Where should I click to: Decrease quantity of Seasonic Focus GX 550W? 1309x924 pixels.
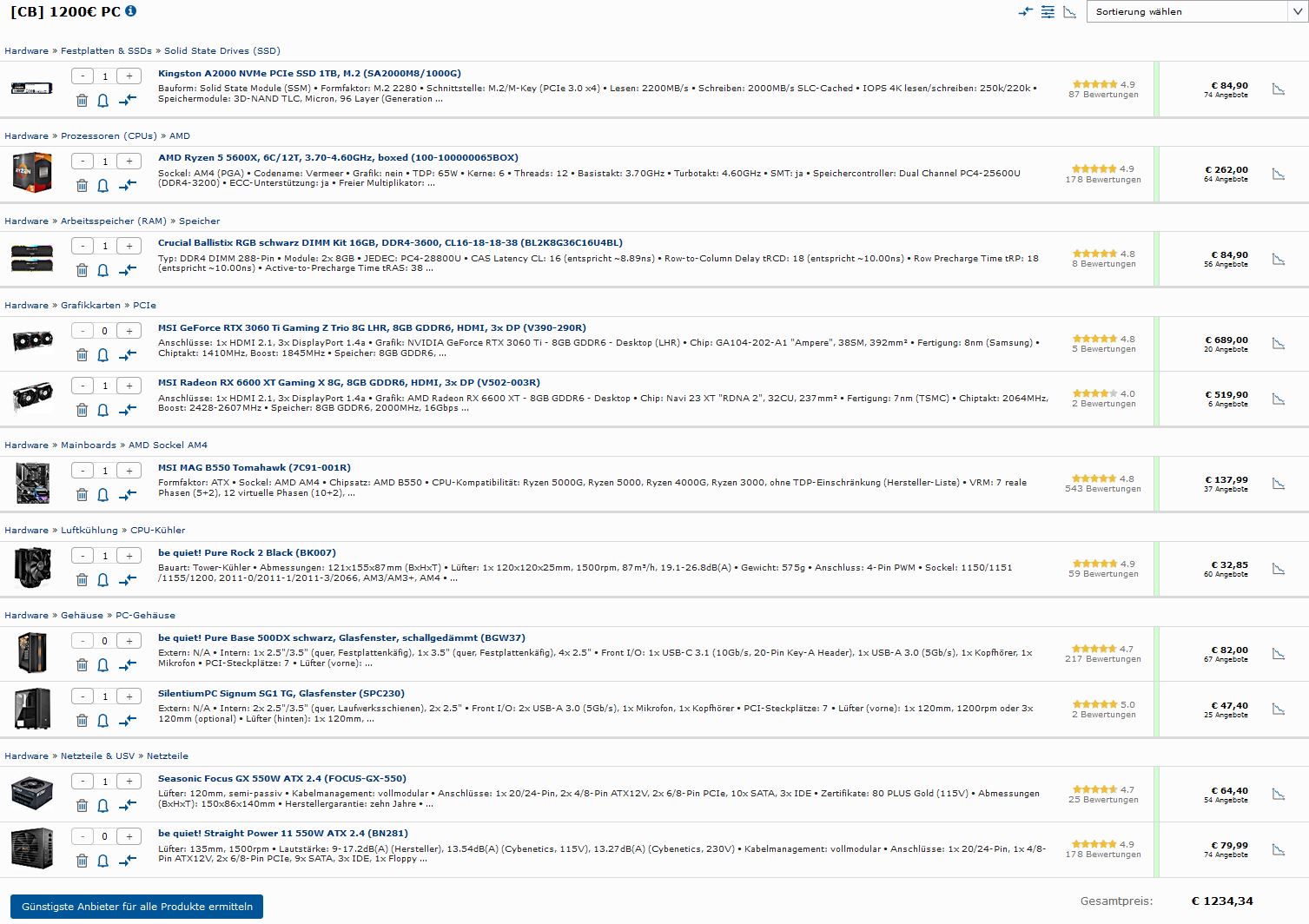tap(83, 782)
